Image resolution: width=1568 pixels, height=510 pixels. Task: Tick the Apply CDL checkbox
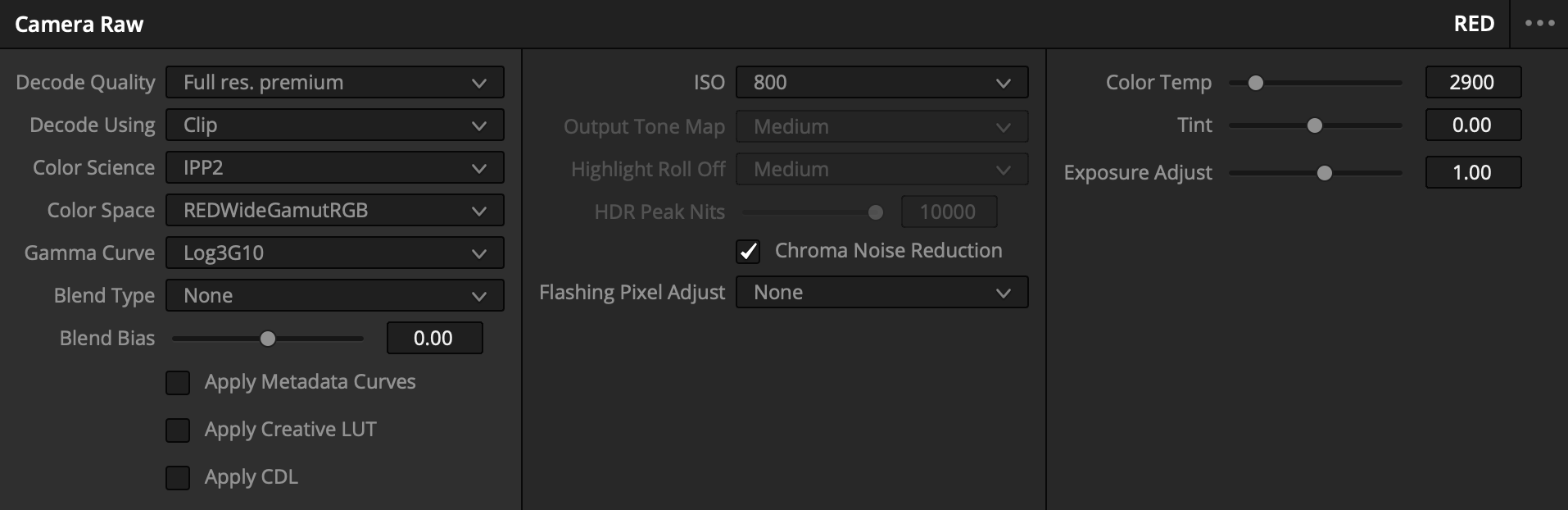(178, 478)
